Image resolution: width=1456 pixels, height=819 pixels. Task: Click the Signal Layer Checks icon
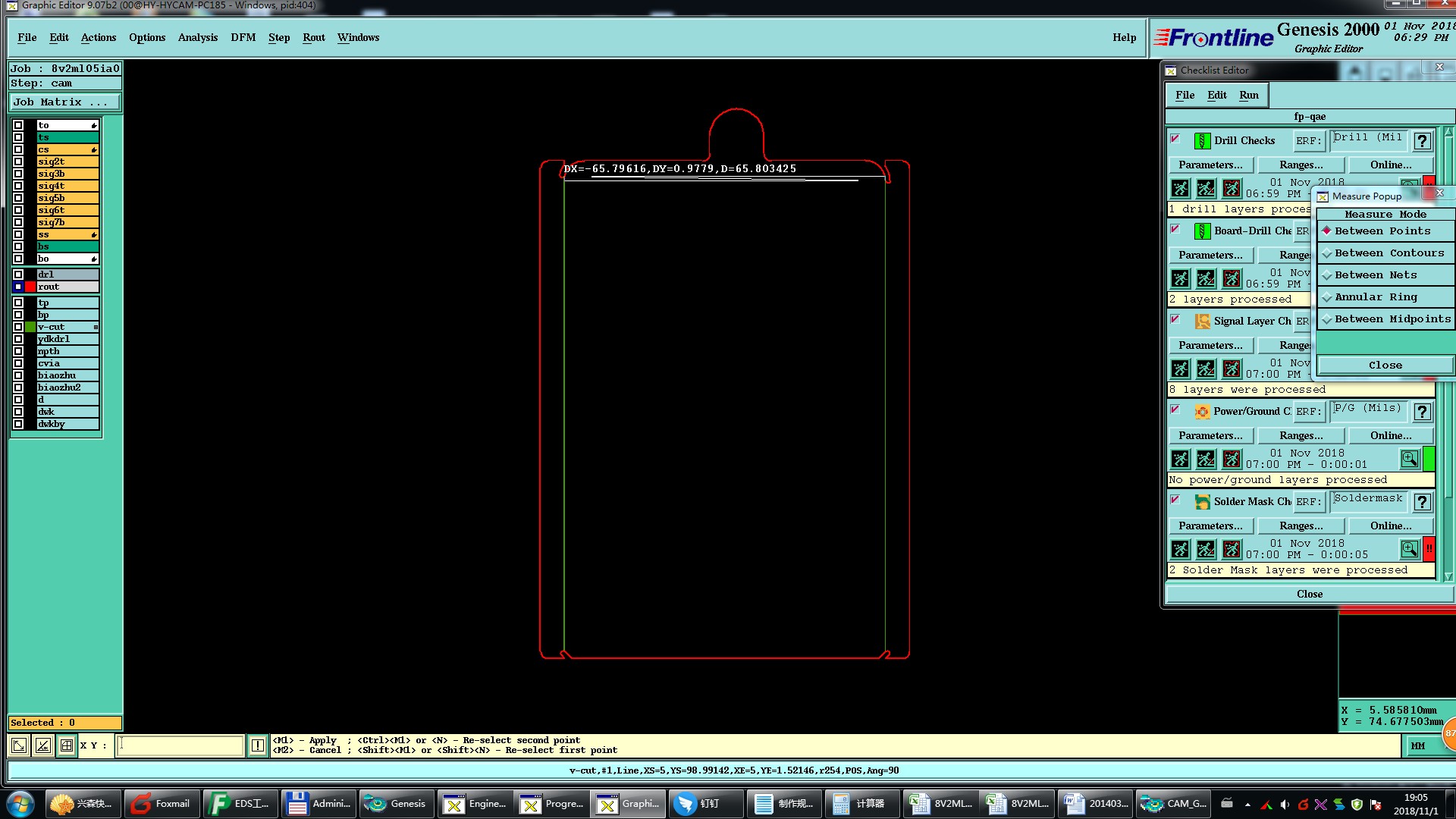click(x=1203, y=322)
